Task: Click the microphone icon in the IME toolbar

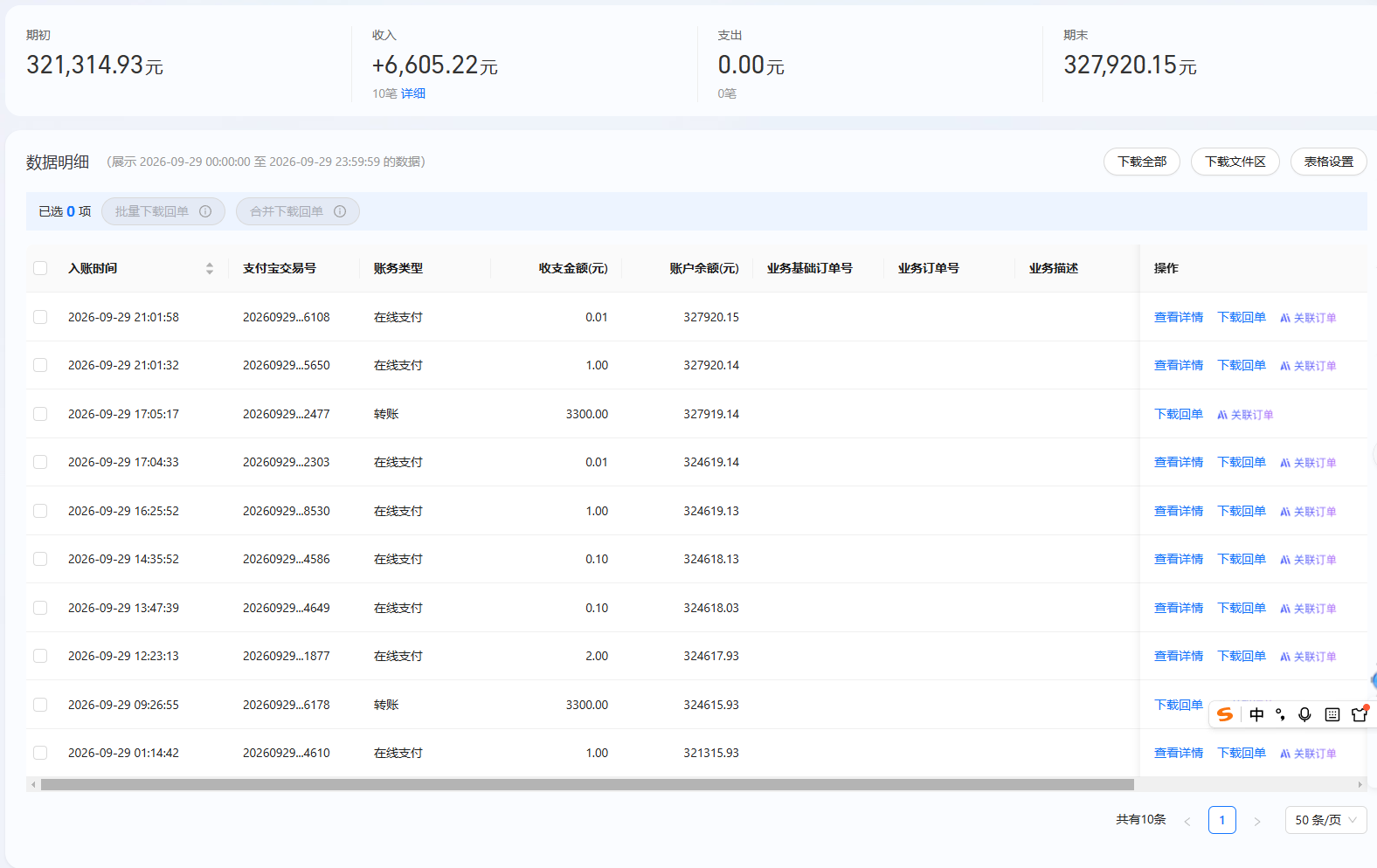Action: pos(1304,714)
